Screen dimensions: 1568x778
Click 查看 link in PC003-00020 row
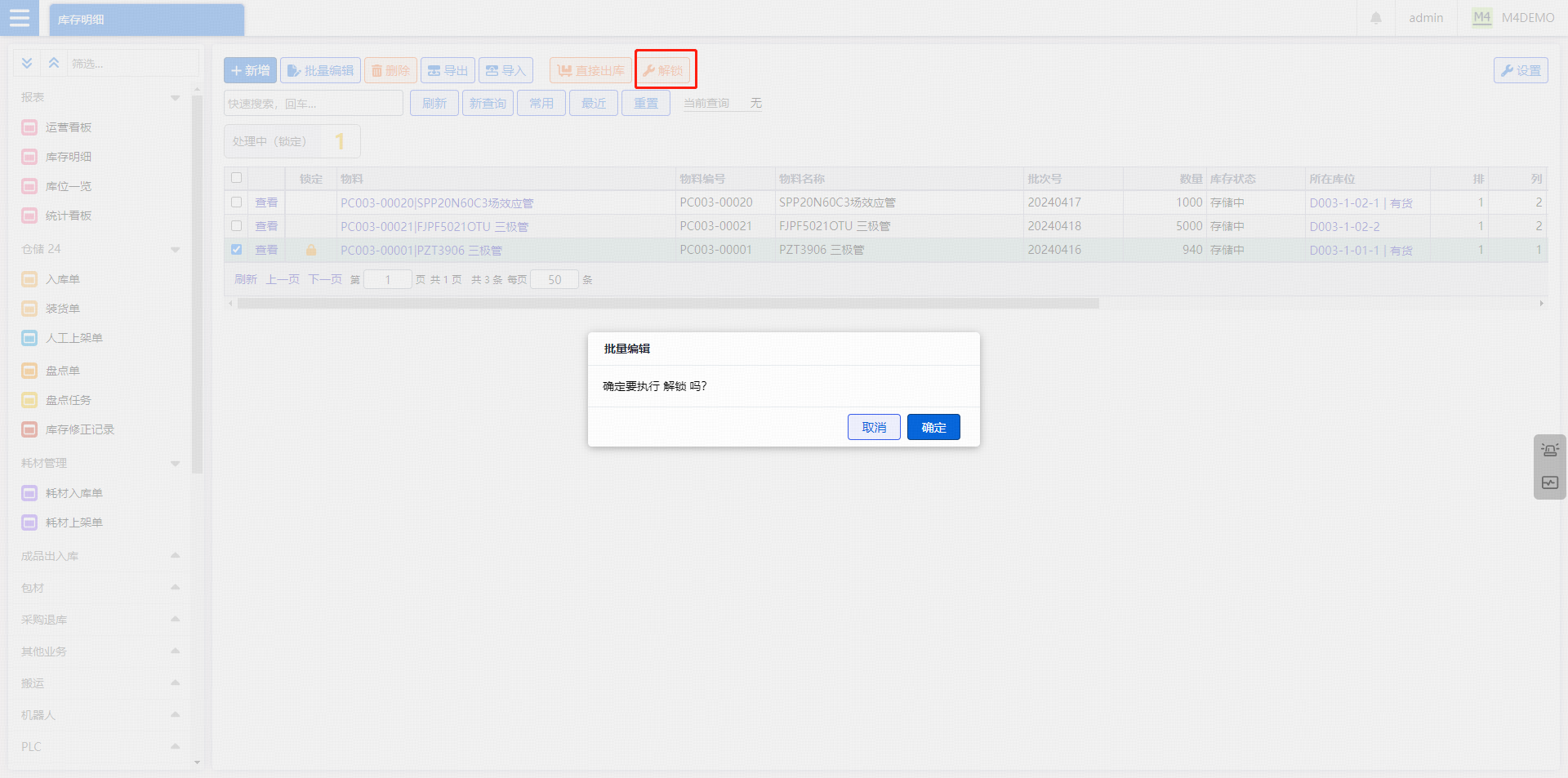266,202
